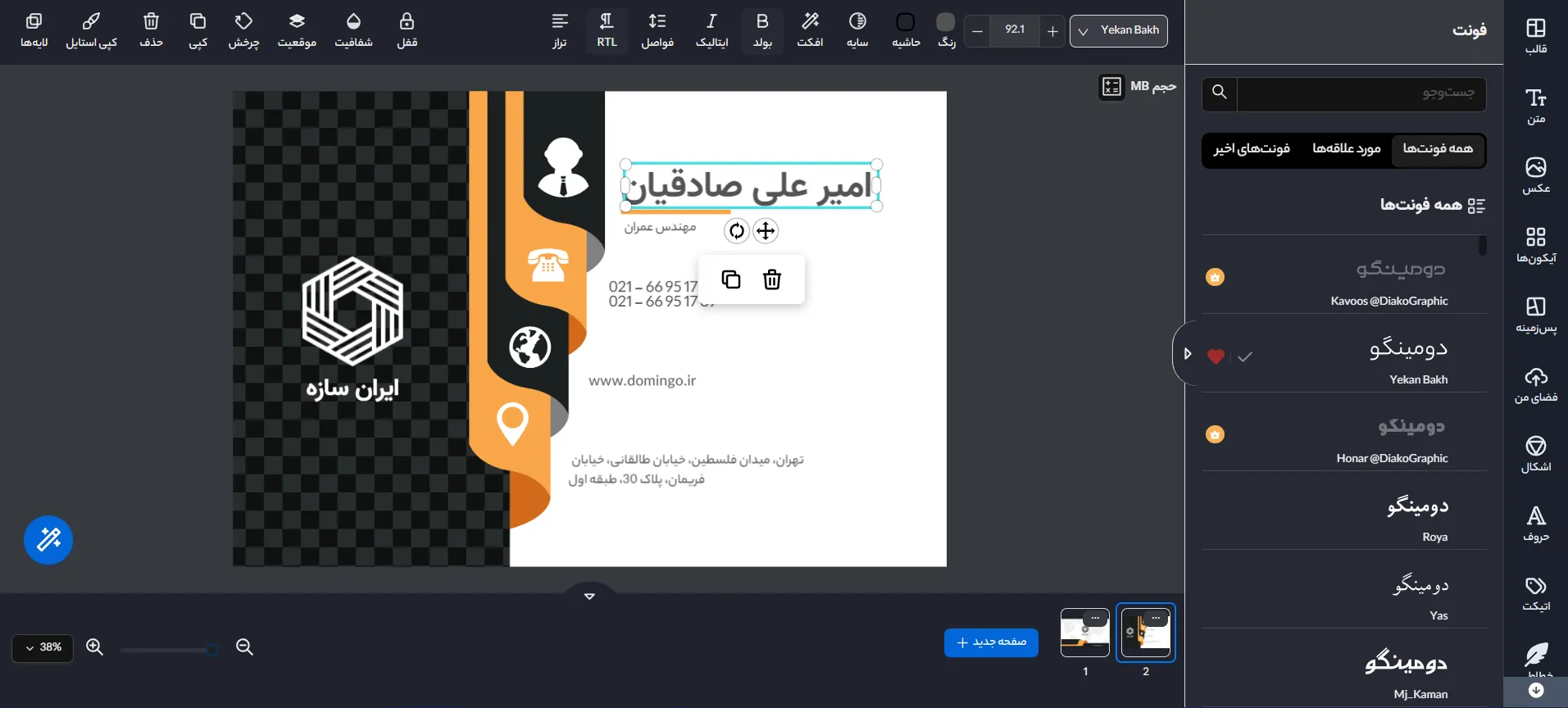Open Spacing (فواصل) settings

click(657, 30)
